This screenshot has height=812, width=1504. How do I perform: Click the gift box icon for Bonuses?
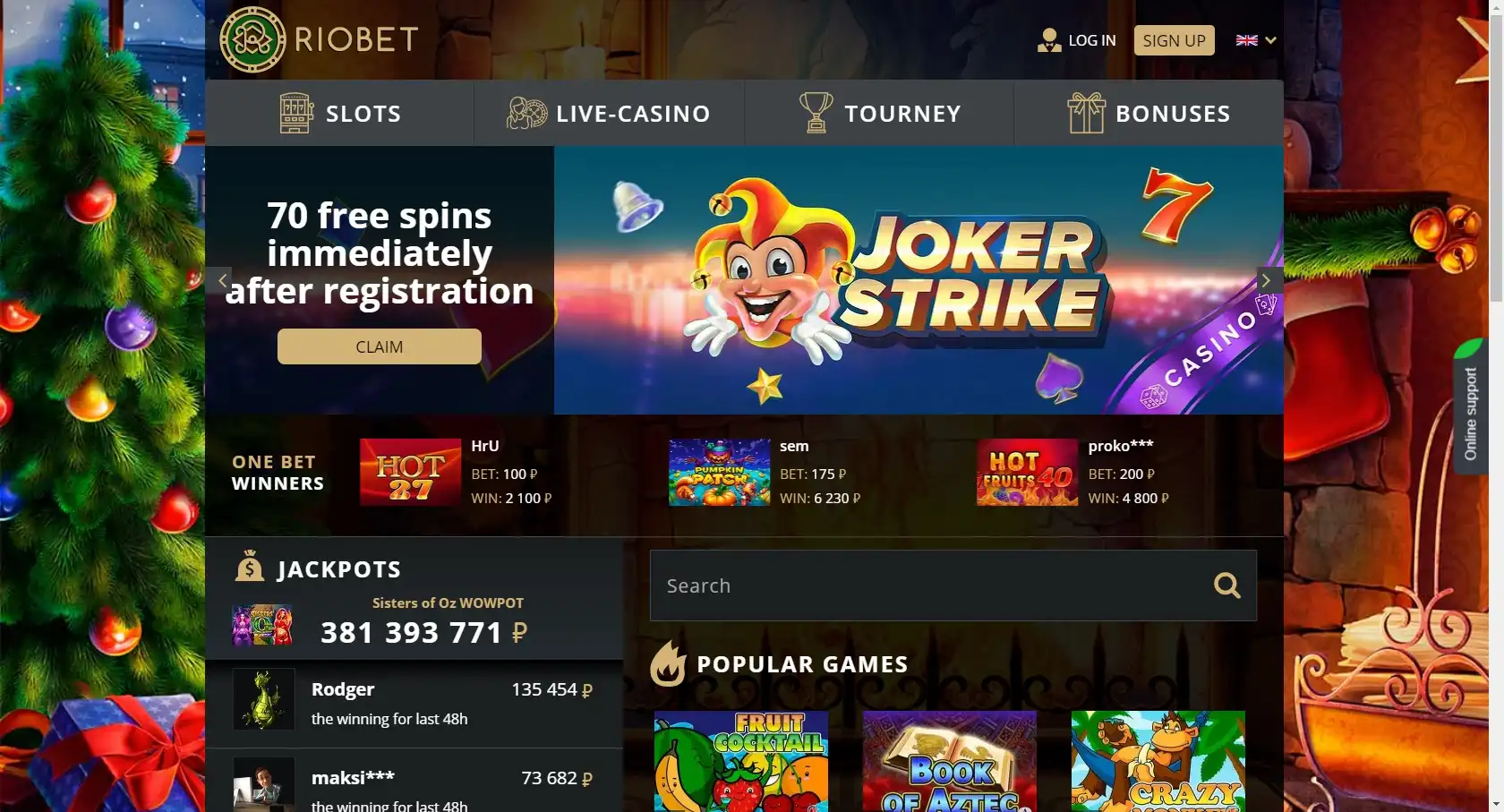[1086, 113]
